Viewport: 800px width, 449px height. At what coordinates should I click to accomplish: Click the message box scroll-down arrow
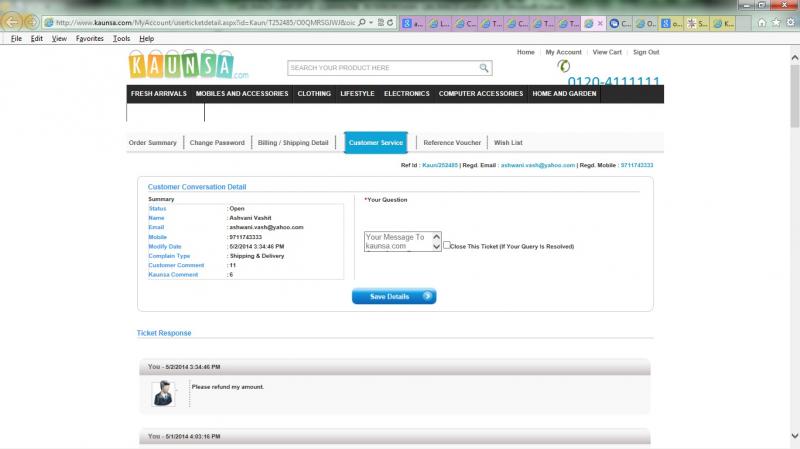436,246
